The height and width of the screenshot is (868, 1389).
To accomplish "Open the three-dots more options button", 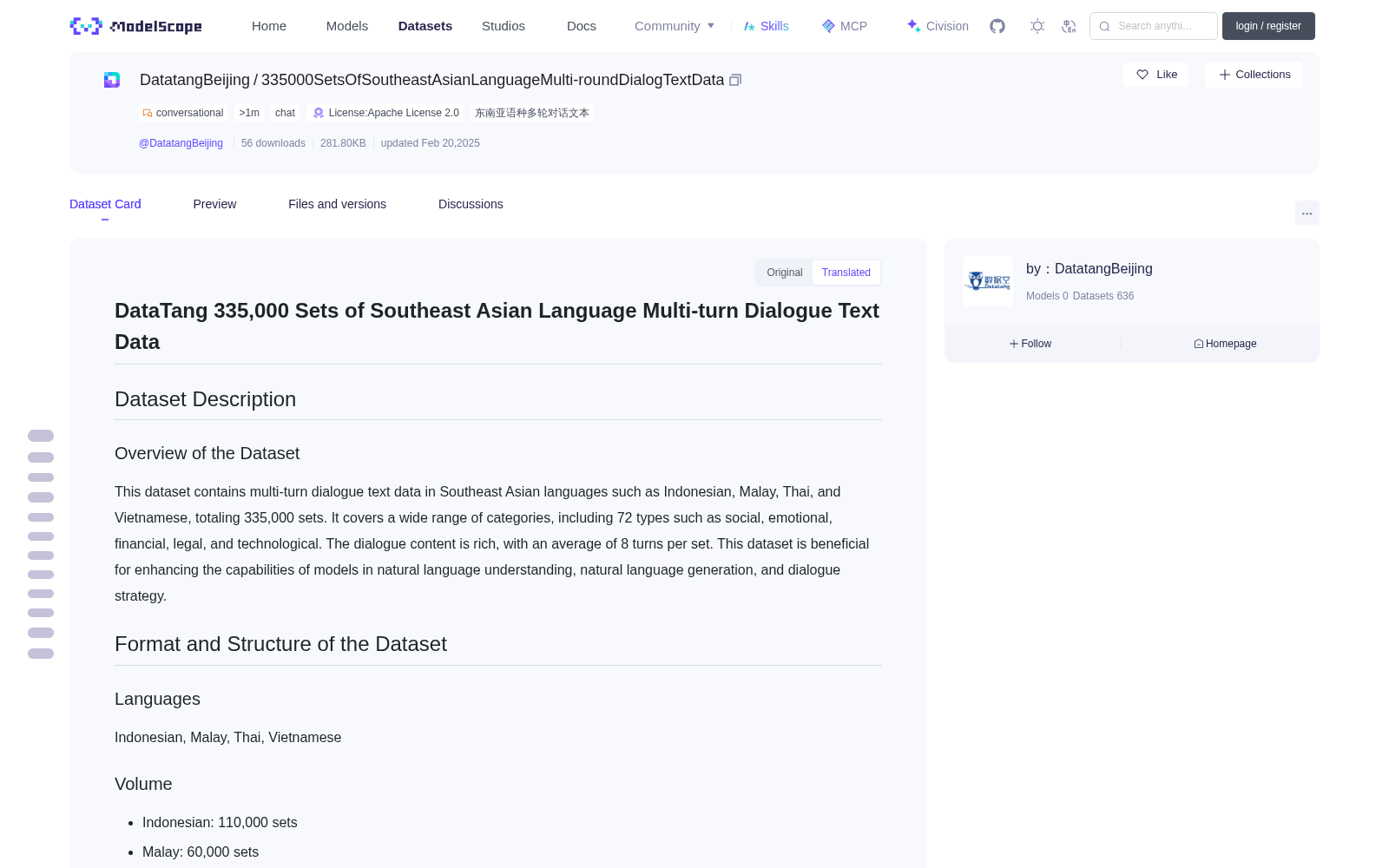I will click(x=1307, y=213).
